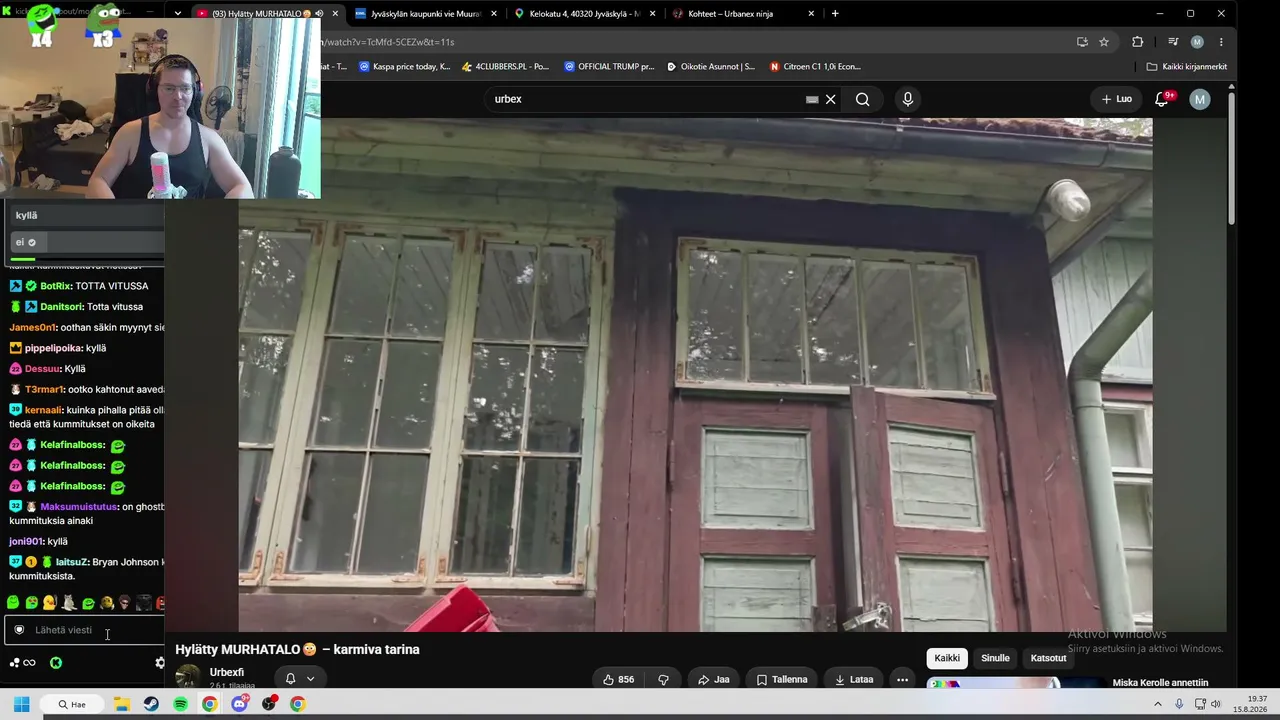Dislike the Hylätty MURHATALO video
1280x720 pixels.
click(x=663, y=680)
